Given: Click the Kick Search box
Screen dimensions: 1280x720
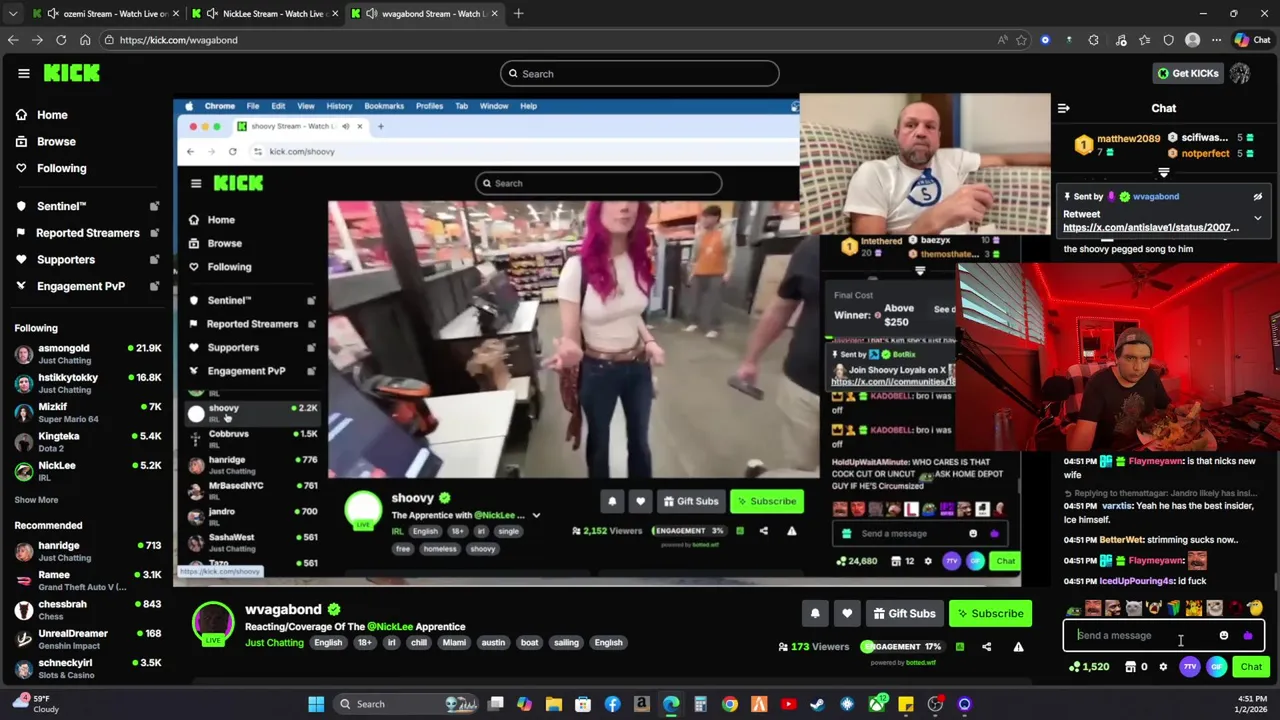Looking at the screenshot, I should [x=639, y=73].
